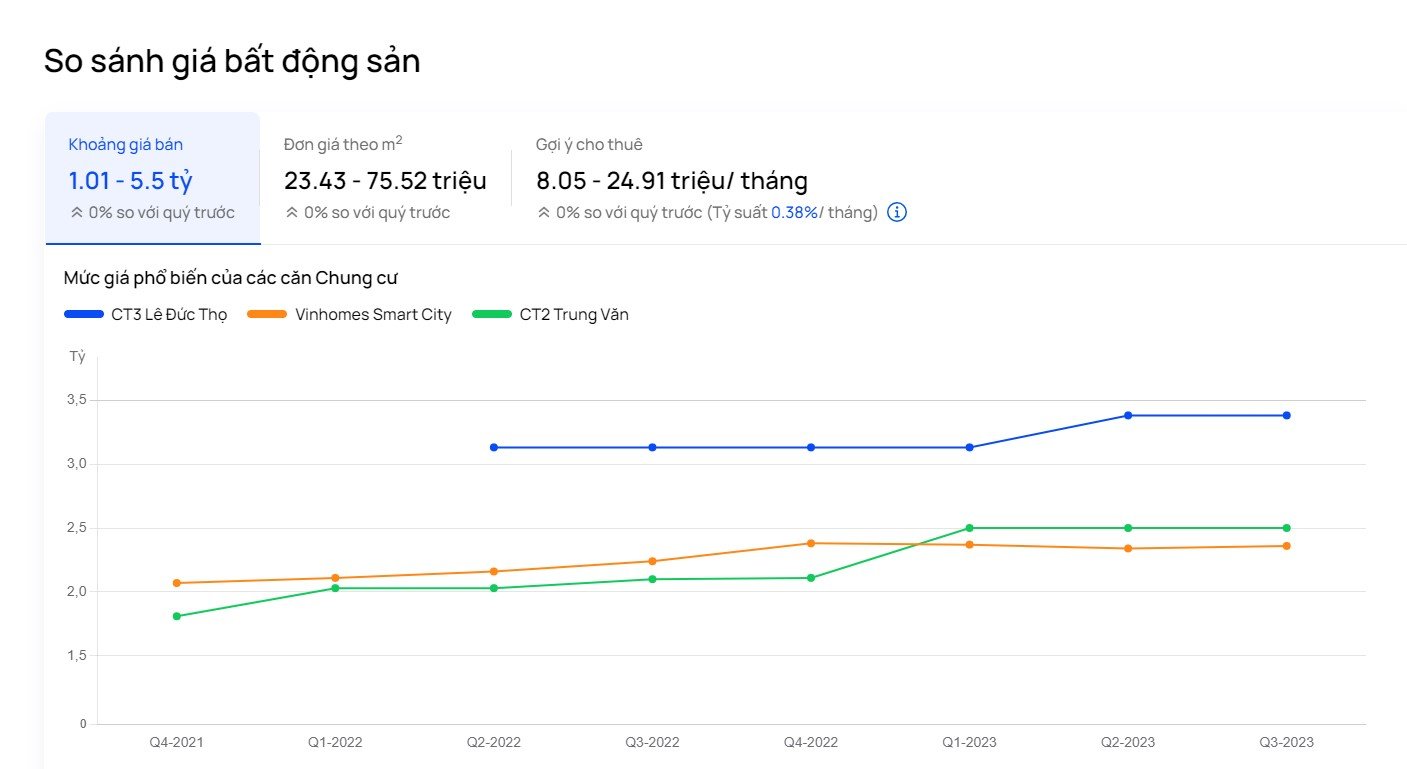Viewport: 1407px width, 769px height.
Task: Select CT3 Lê Đức Thọ point at Q4-2022
Action: point(811,447)
